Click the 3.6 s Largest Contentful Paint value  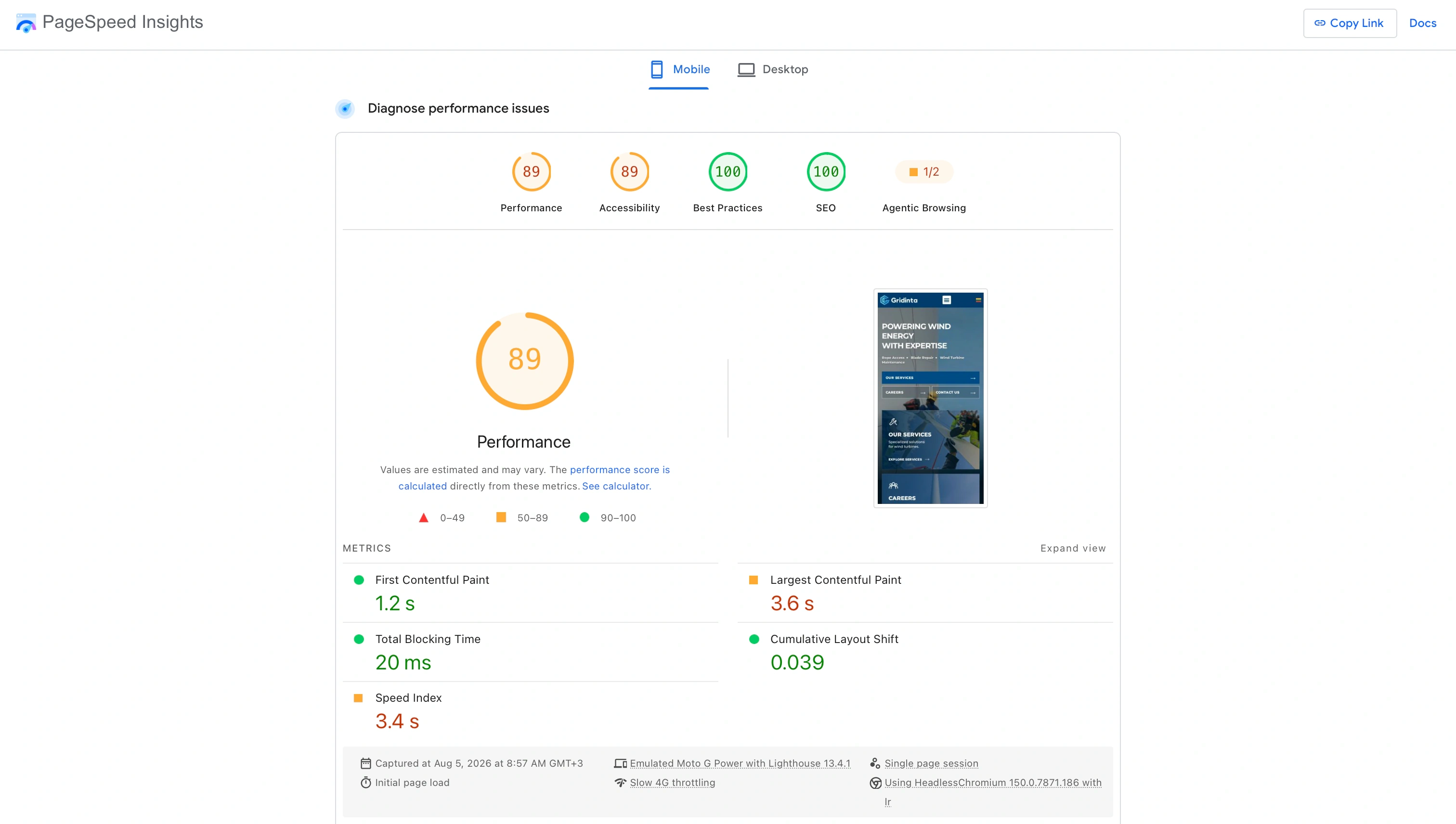[x=792, y=603]
